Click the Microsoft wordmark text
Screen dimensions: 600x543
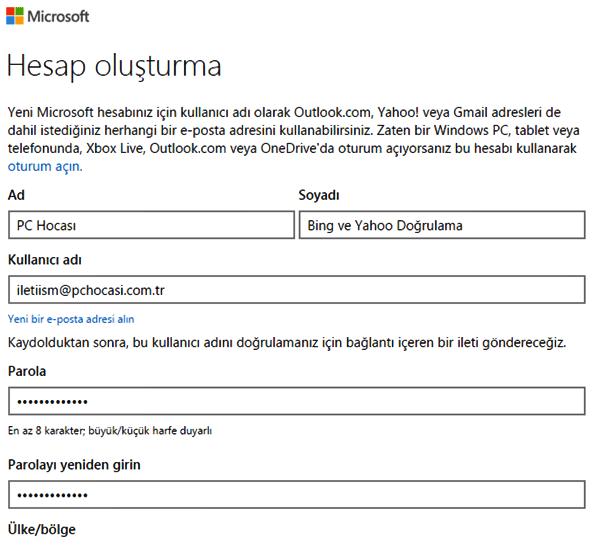(60, 17)
